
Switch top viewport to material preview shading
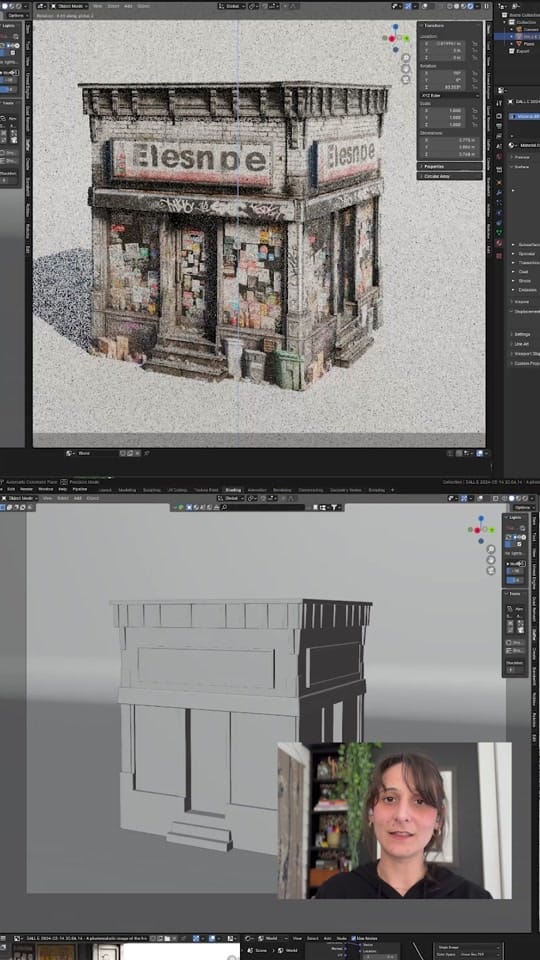(463, 6)
